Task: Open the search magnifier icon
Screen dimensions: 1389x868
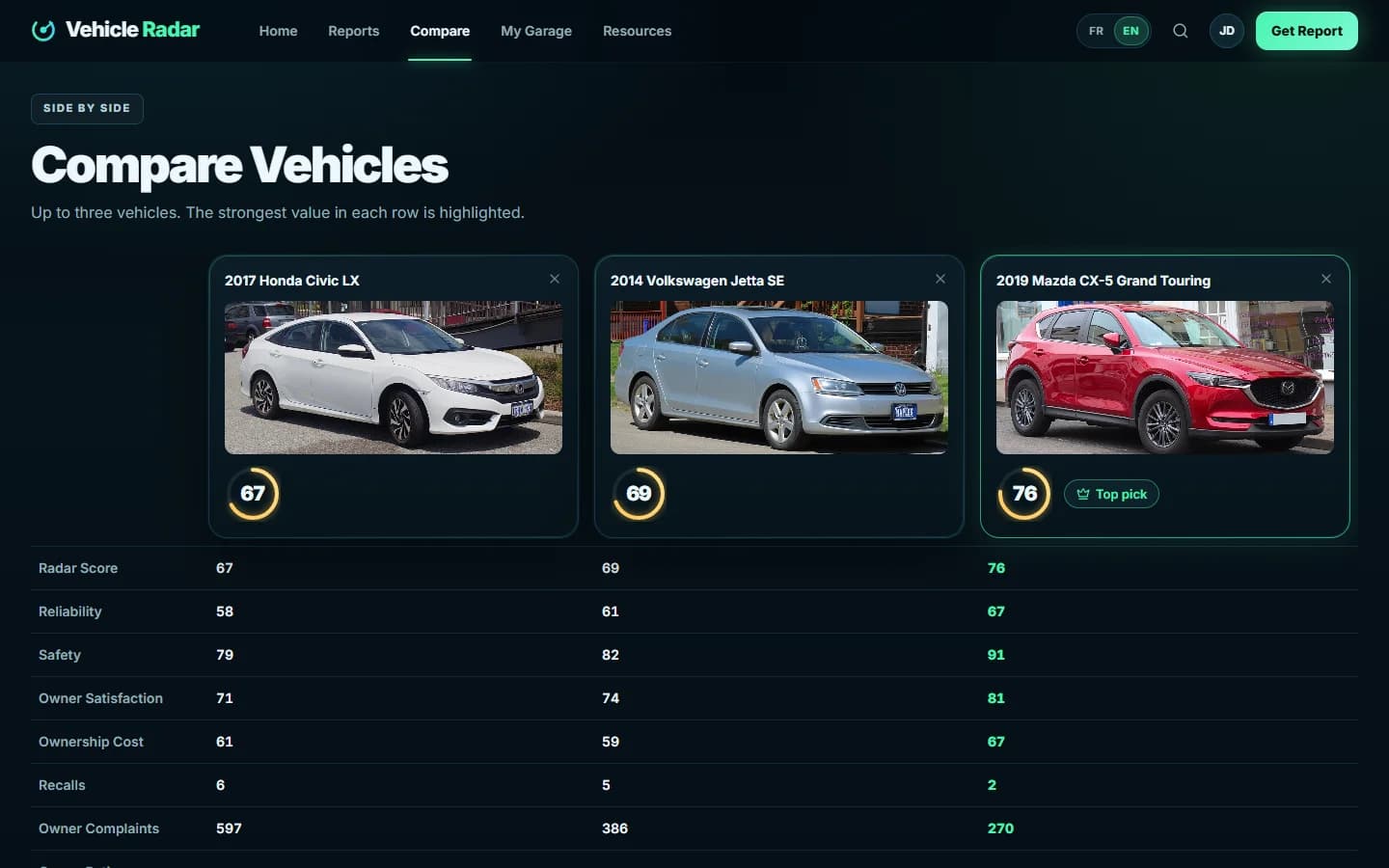Action: (x=1180, y=31)
